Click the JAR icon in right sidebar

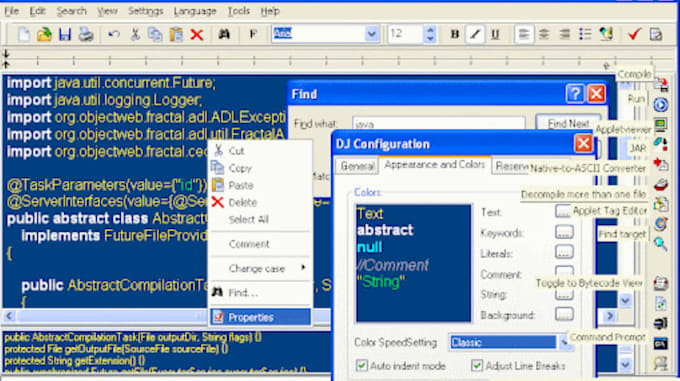661,144
